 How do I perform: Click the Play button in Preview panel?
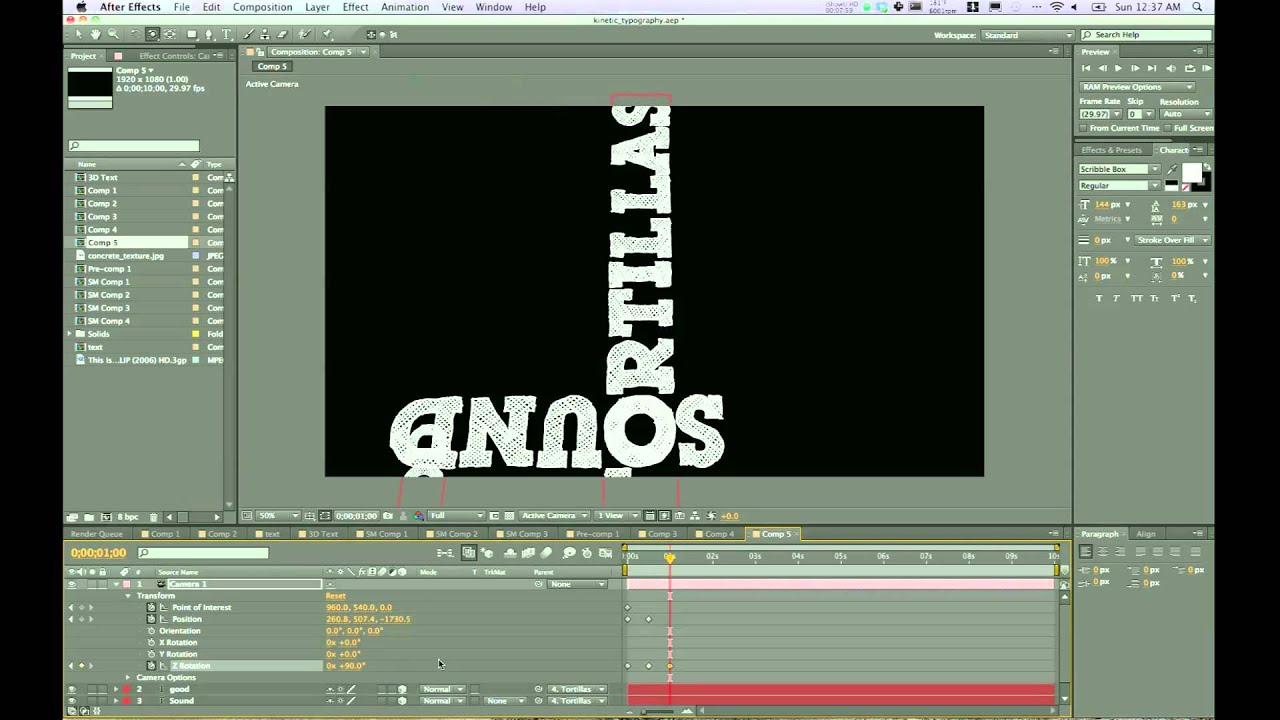(1118, 68)
